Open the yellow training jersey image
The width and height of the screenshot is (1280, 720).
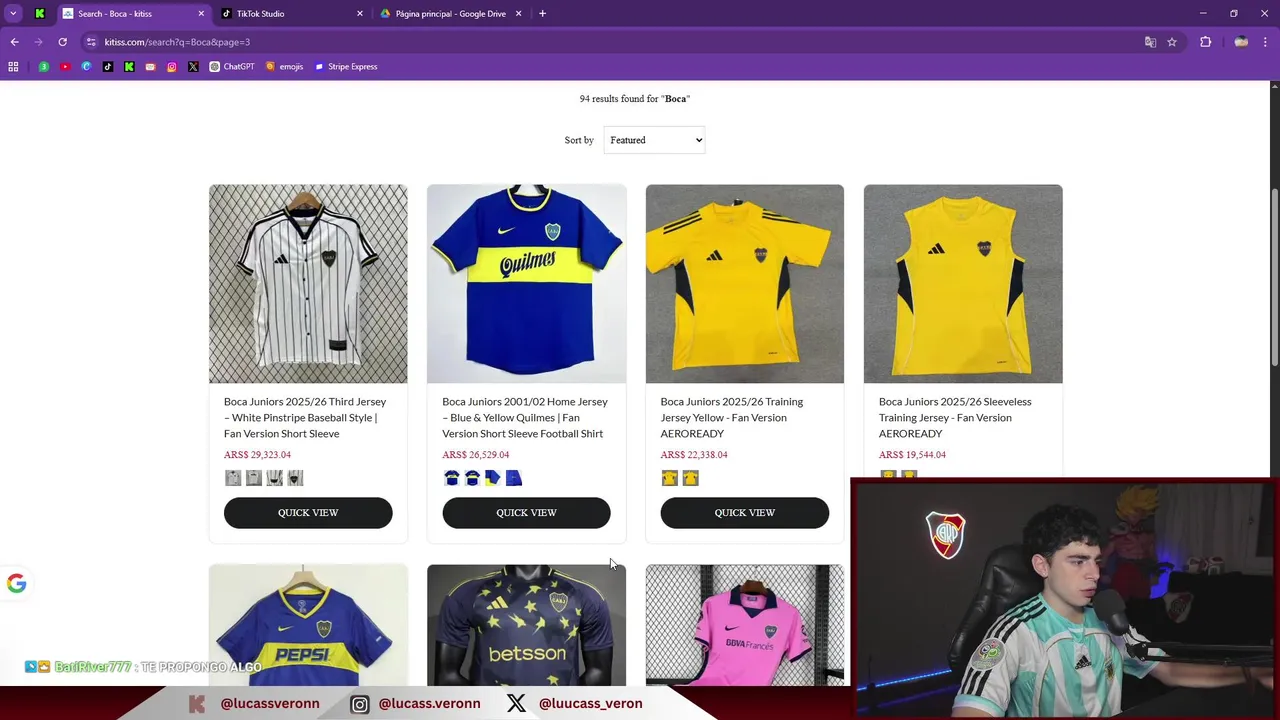744,283
